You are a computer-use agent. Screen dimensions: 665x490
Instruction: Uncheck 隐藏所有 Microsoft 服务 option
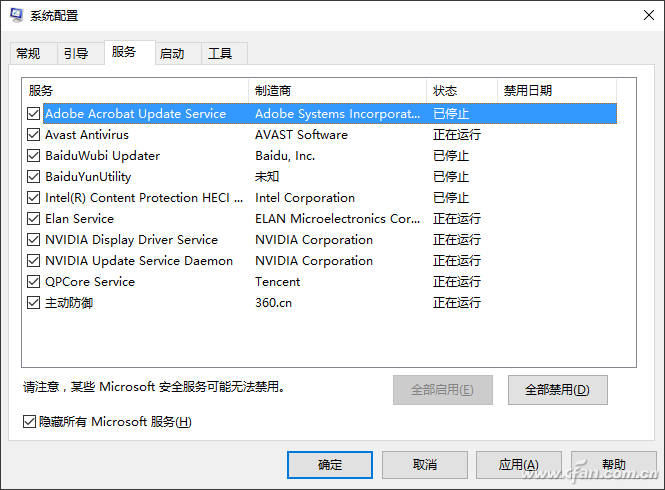pyautogui.click(x=28, y=422)
